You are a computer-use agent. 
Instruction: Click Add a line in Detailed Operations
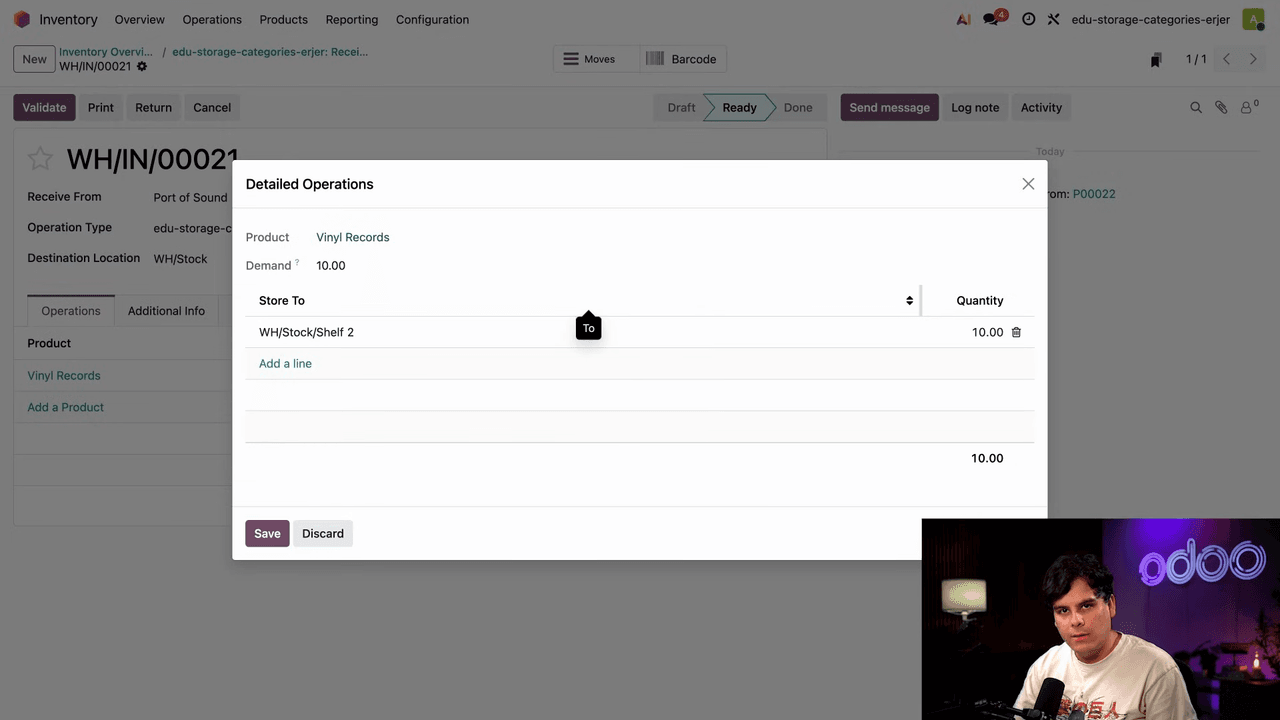tap(285, 363)
